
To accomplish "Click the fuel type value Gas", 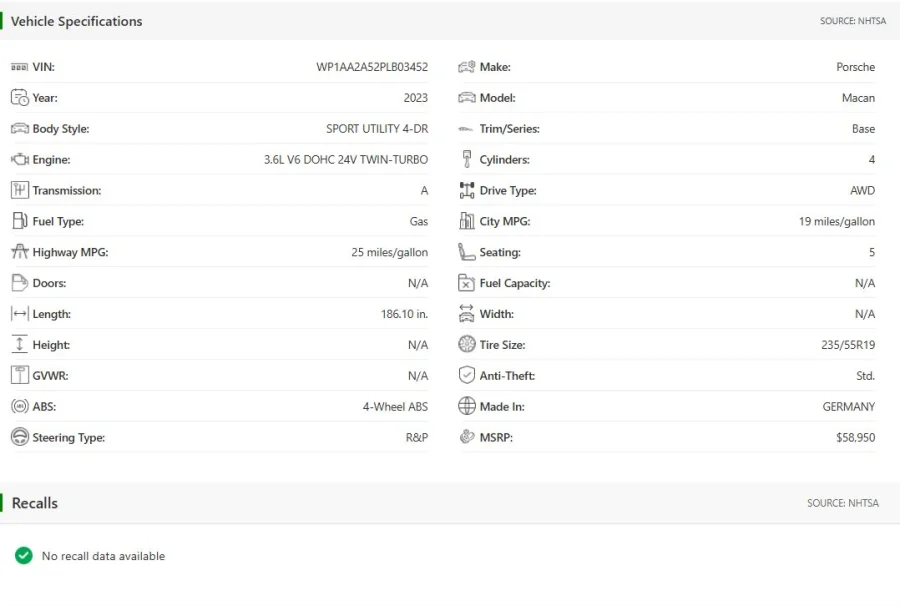I will coord(418,222).
